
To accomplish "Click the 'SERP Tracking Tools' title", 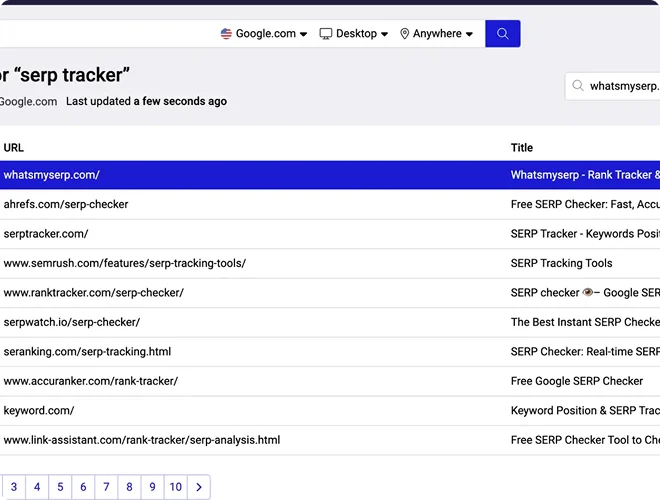I will 562,263.
